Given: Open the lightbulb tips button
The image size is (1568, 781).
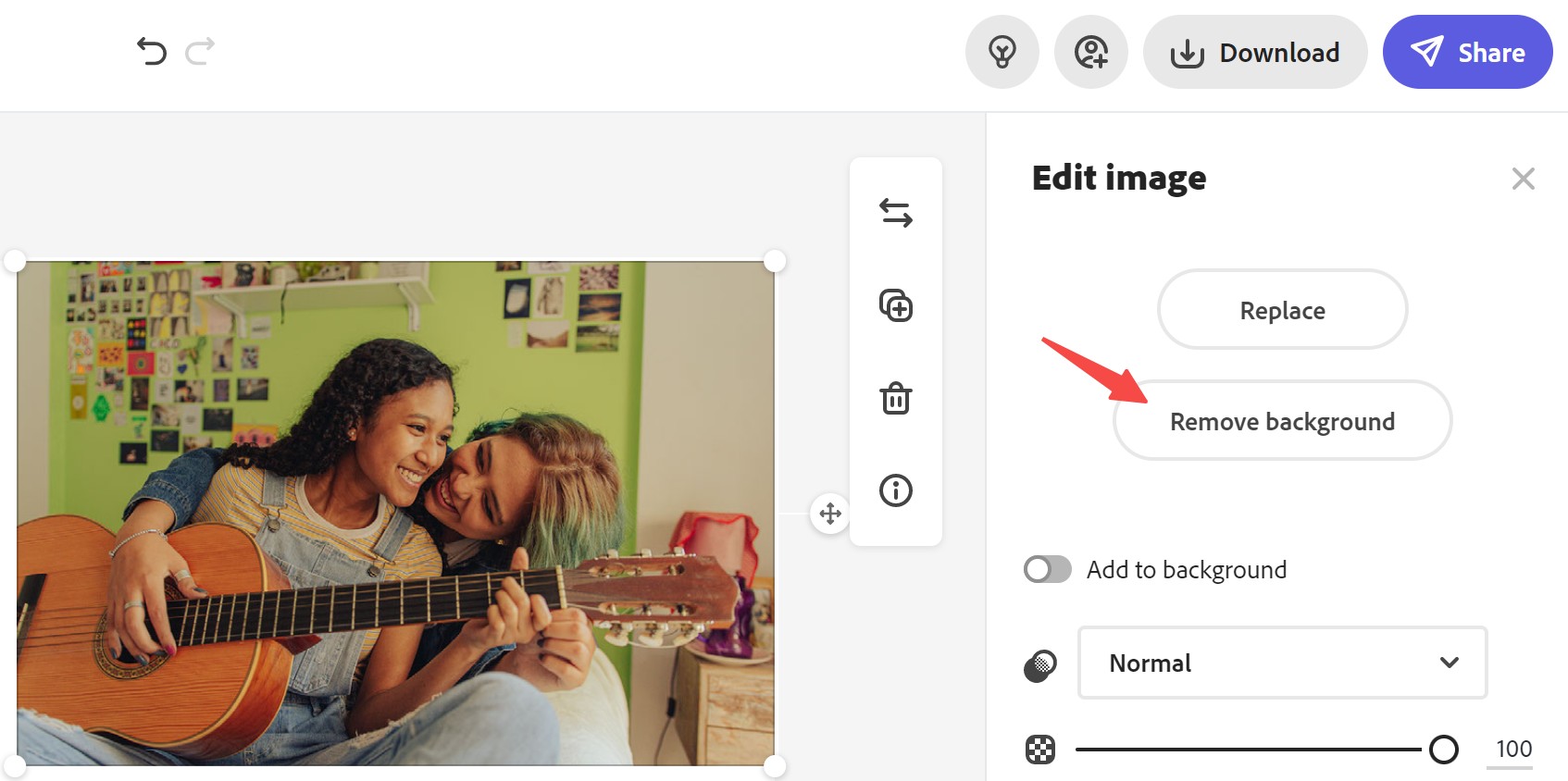Looking at the screenshot, I should (1002, 52).
